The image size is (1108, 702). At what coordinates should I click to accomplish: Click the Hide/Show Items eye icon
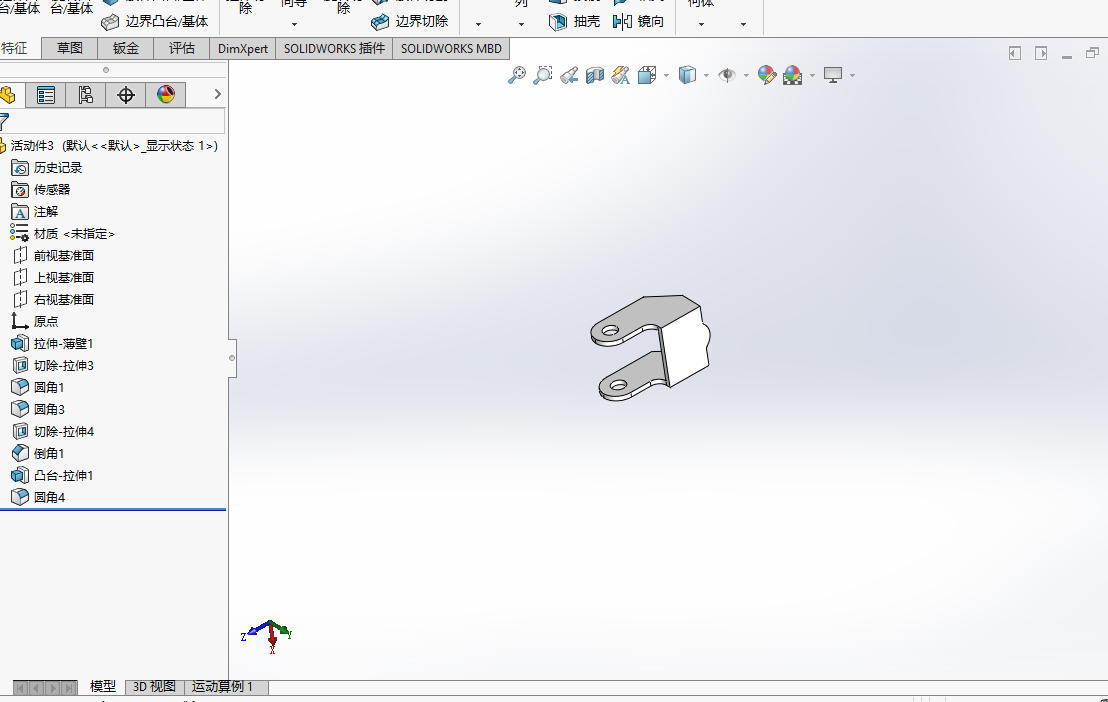coord(726,75)
